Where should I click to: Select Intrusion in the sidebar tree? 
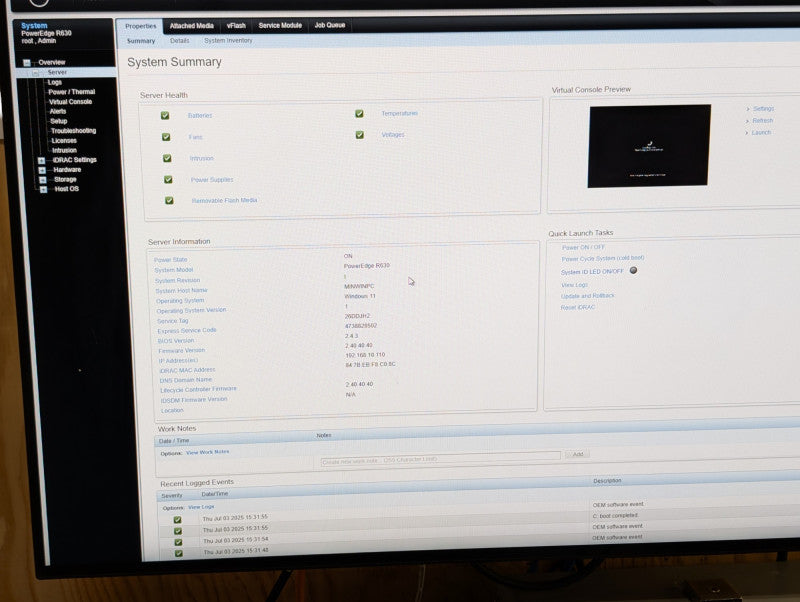(64, 150)
